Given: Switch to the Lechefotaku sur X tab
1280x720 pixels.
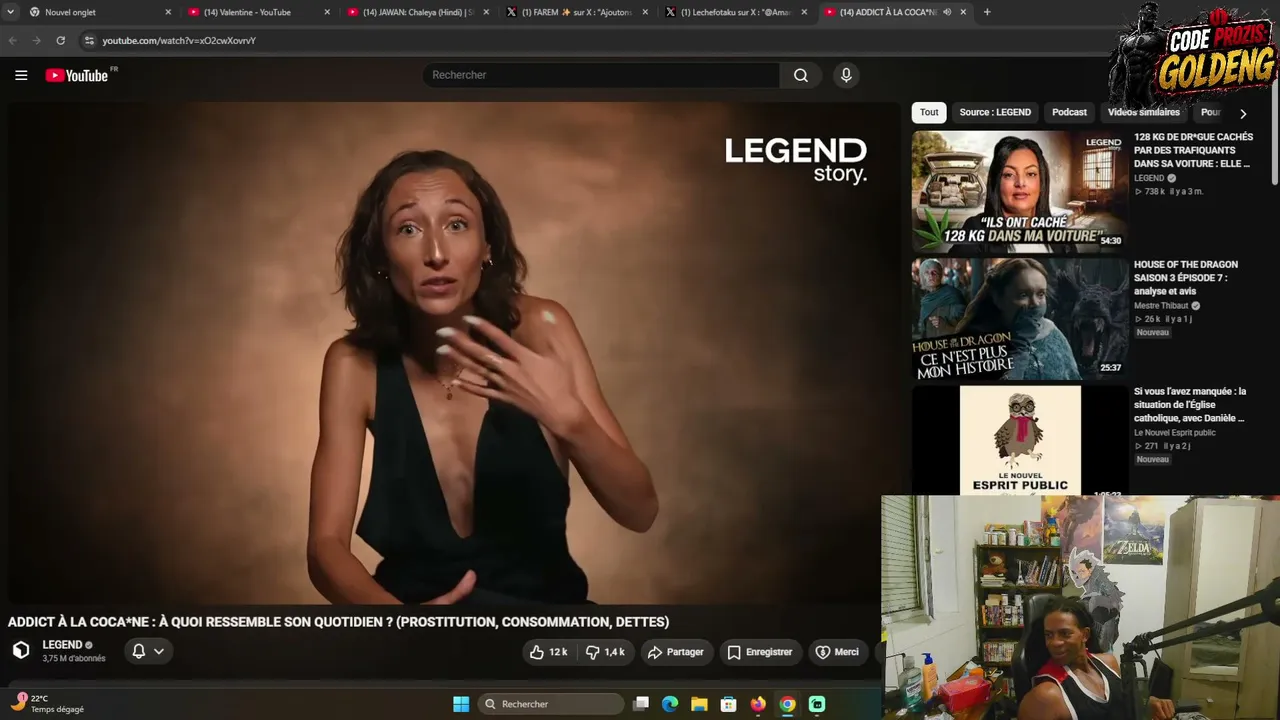Looking at the screenshot, I should (x=735, y=12).
